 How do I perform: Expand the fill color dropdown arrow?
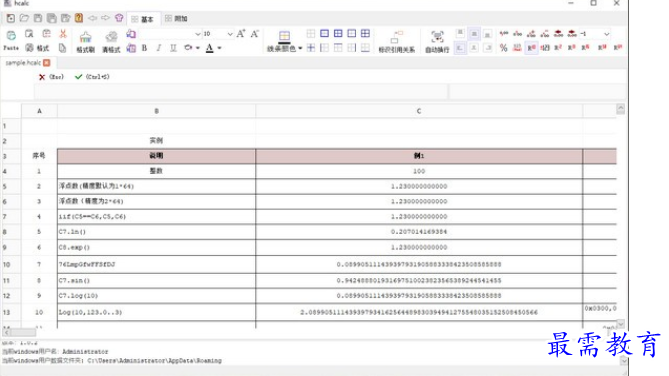tap(198, 48)
